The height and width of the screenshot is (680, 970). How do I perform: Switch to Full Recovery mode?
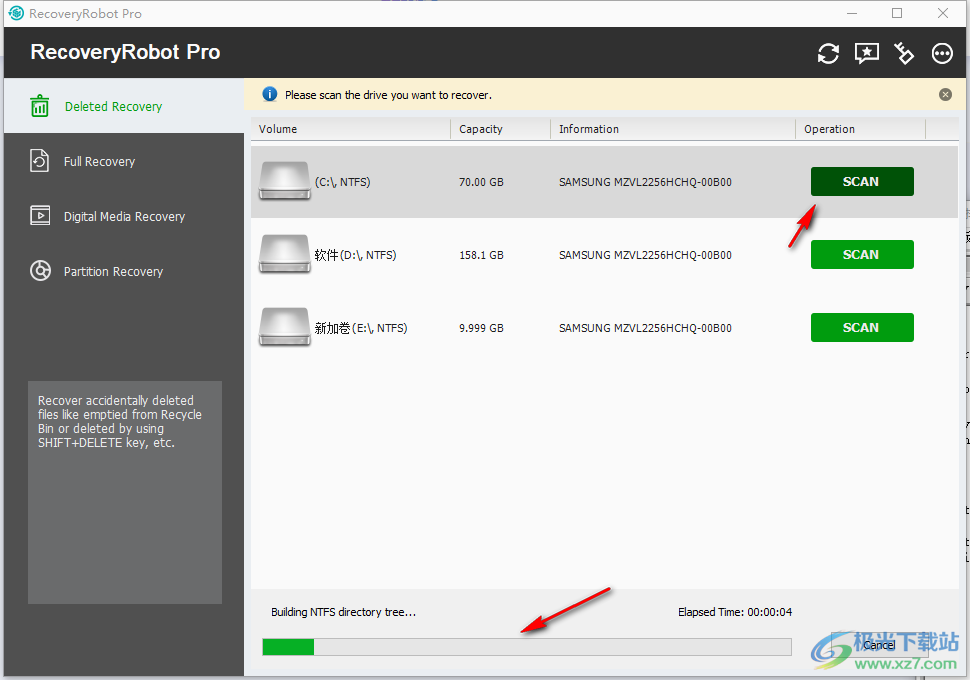coord(124,161)
